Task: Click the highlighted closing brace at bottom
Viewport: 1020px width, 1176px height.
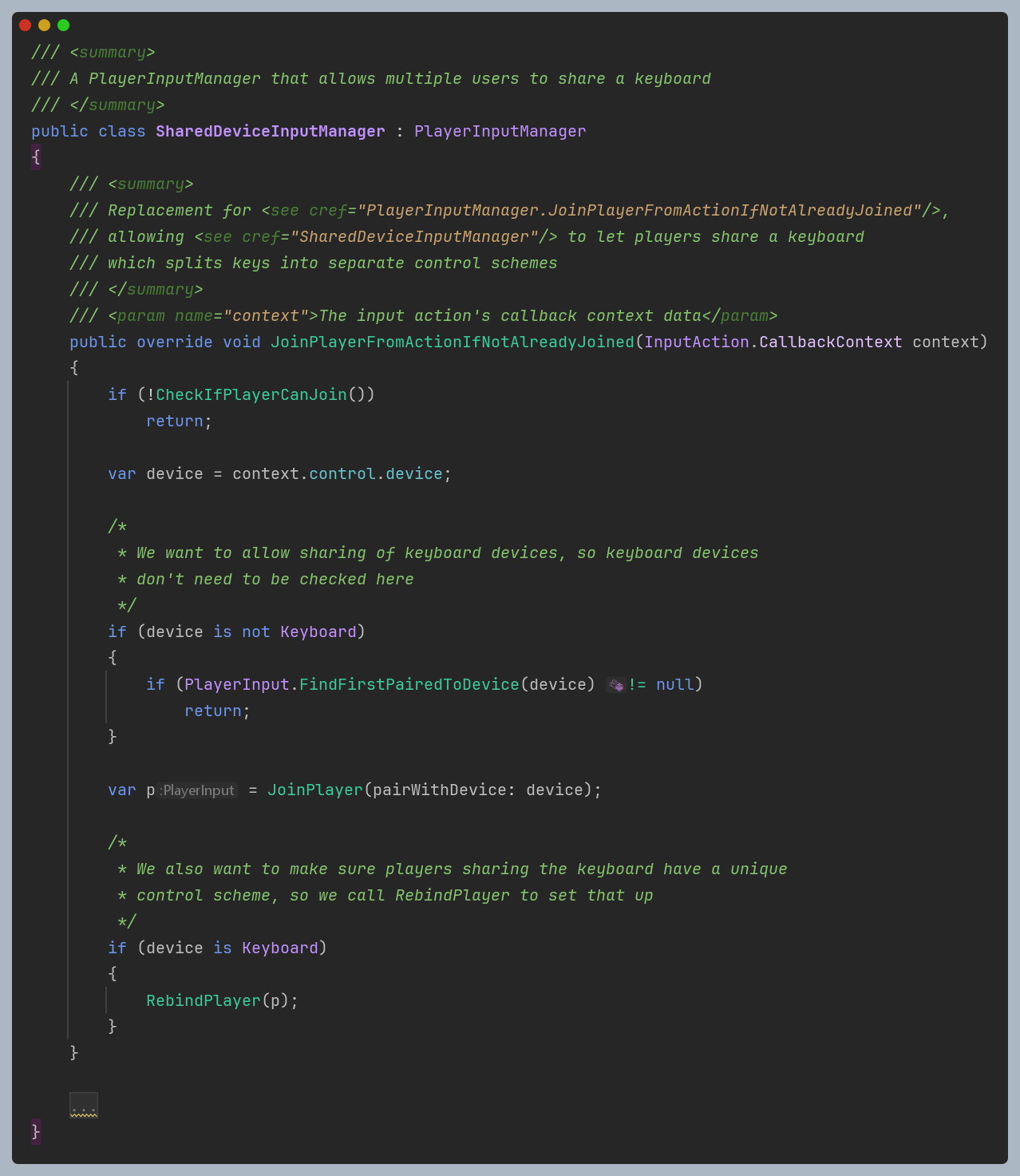Action: (x=35, y=1131)
